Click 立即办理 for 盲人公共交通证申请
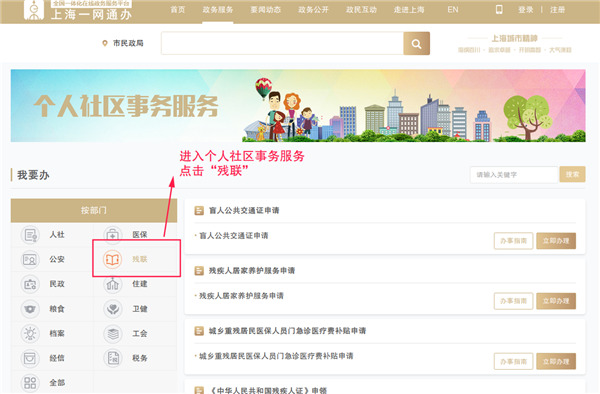This screenshot has height=394, width=600. [556, 241]
